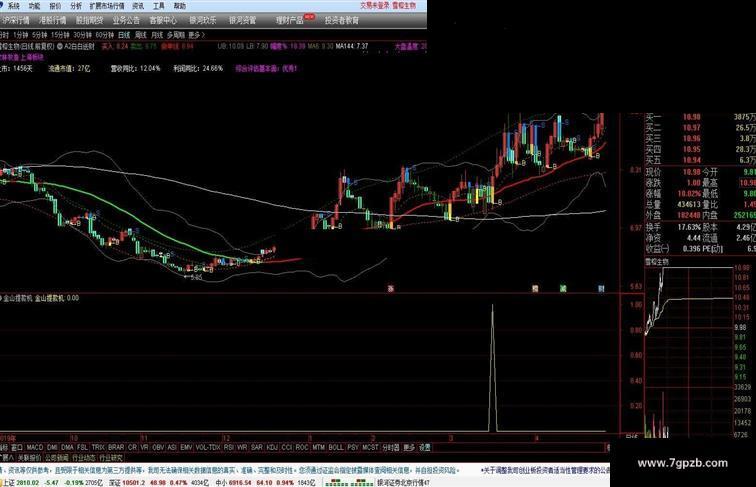Open the 业务公告 tab
756x487 pixels.
(x=126, y=20)
